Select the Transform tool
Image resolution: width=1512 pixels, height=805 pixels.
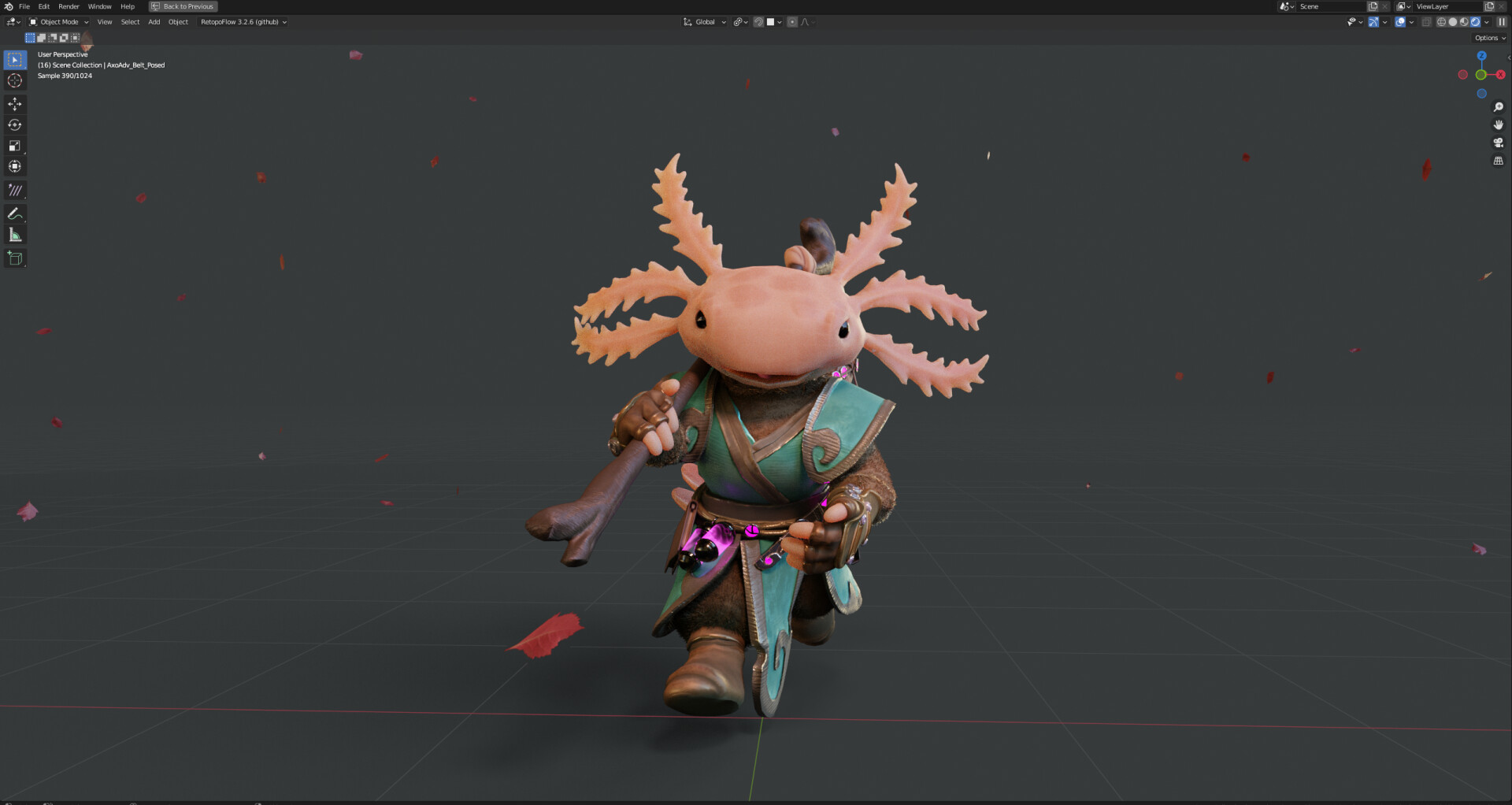point(14,166)
